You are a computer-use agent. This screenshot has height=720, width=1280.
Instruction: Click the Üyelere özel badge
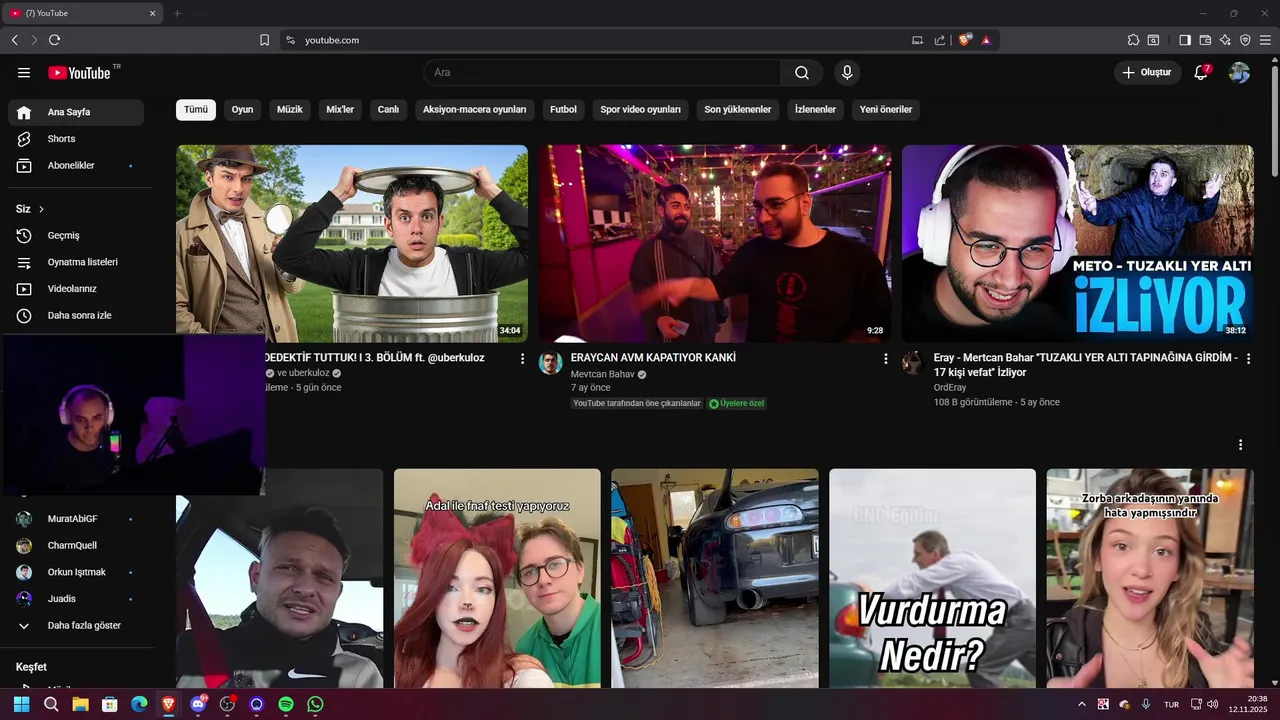tap(736, 403)
